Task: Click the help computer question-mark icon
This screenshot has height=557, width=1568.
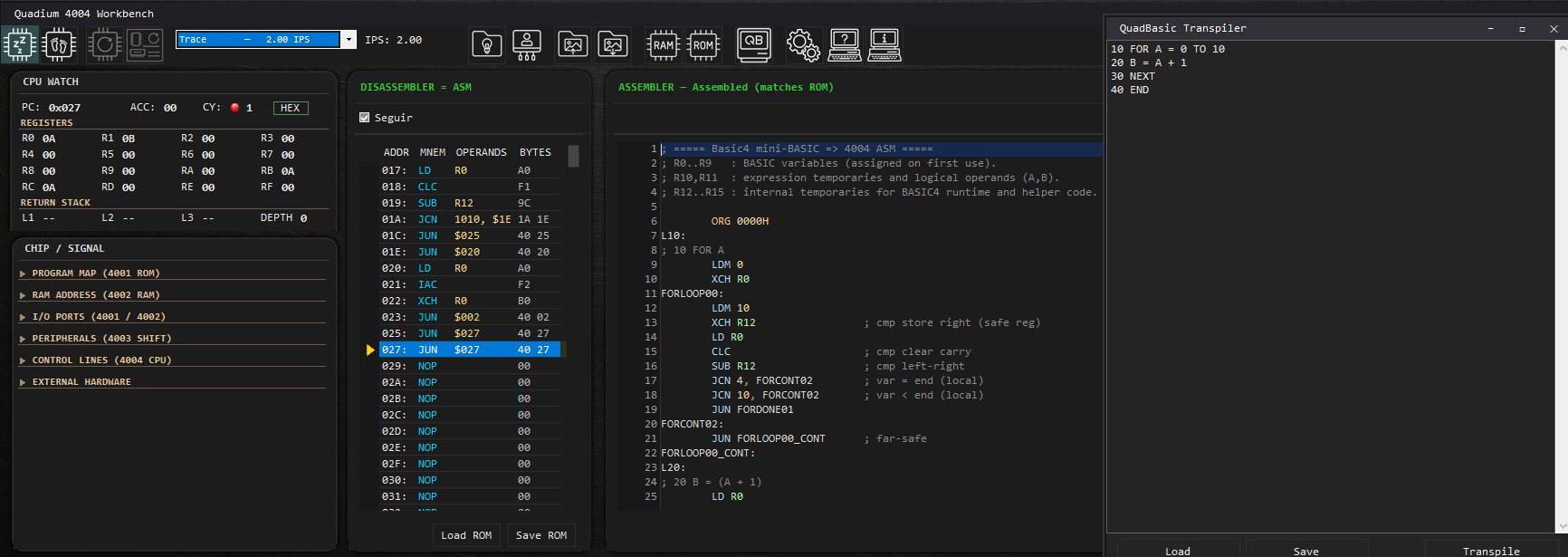Action: click(844, 44)
